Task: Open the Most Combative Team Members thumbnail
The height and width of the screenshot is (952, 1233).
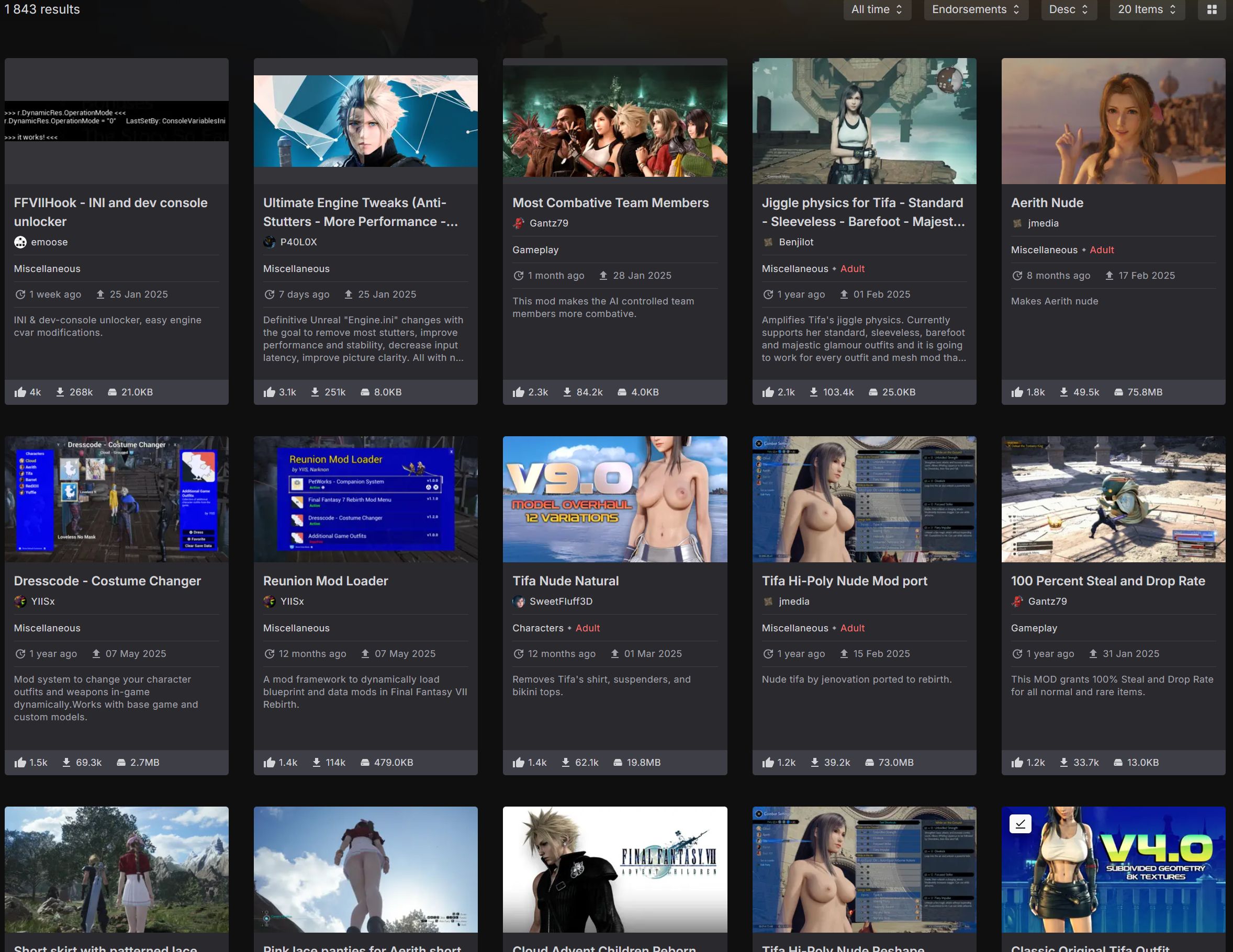Action: coord(615,121)
